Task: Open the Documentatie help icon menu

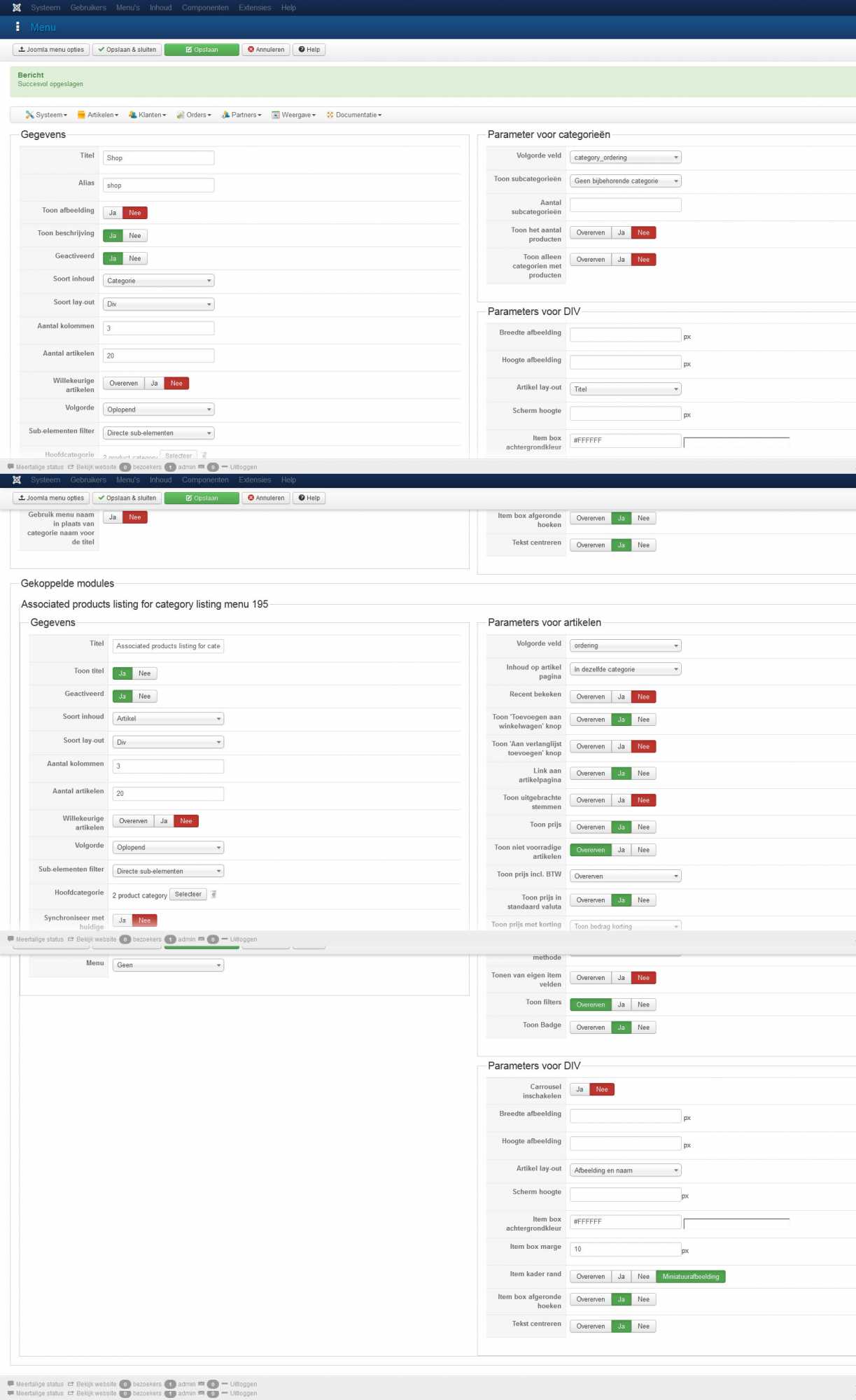Action: (x=330, y=115)
